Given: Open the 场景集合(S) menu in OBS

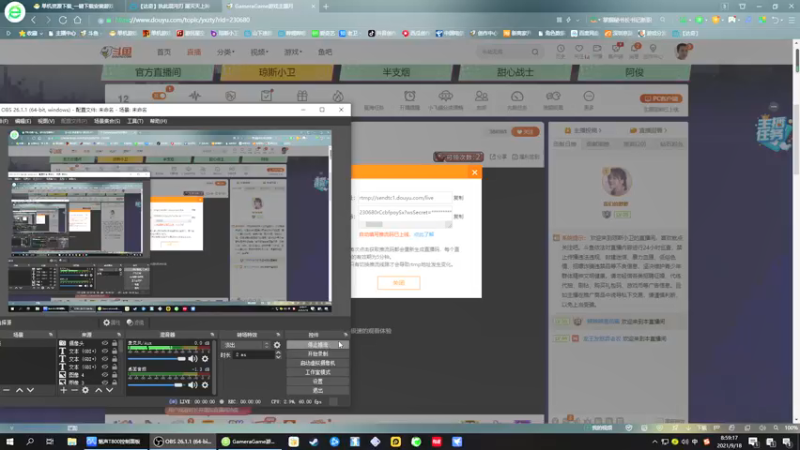Looking at the screenshot, I should tap(107, 121).
